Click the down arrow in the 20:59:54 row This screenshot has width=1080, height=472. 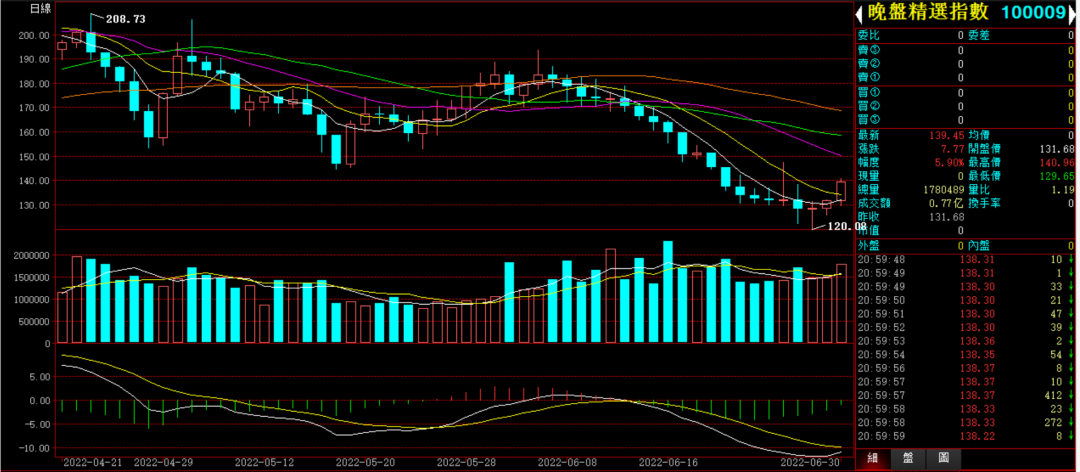[1071, 355]
